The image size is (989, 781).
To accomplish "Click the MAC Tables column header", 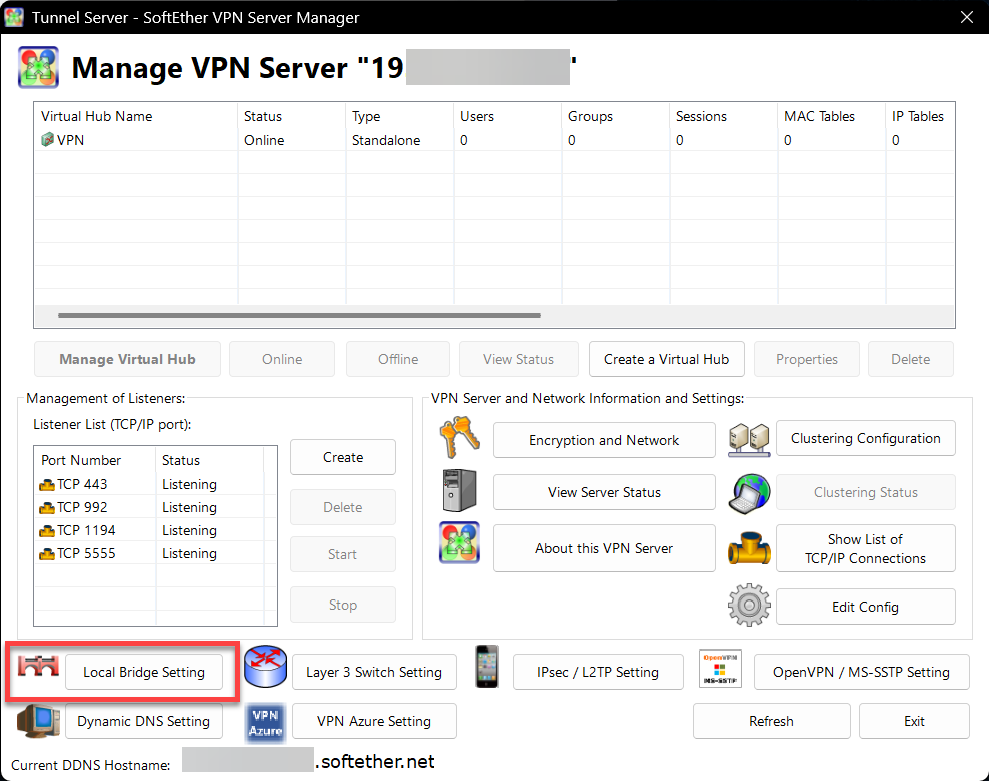I will click(x=831, y=116).
